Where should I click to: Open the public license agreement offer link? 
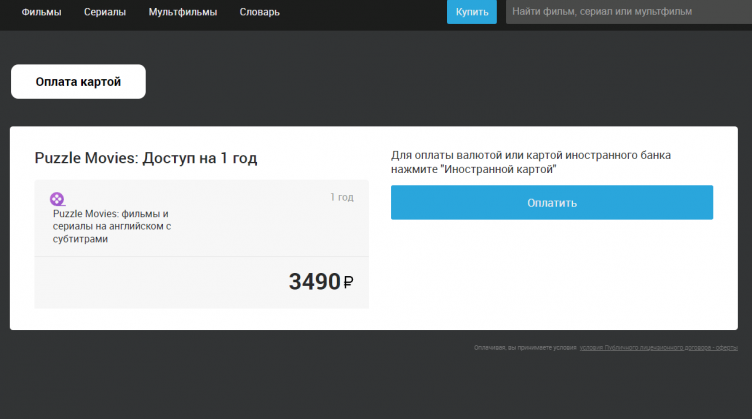[658, 348]
